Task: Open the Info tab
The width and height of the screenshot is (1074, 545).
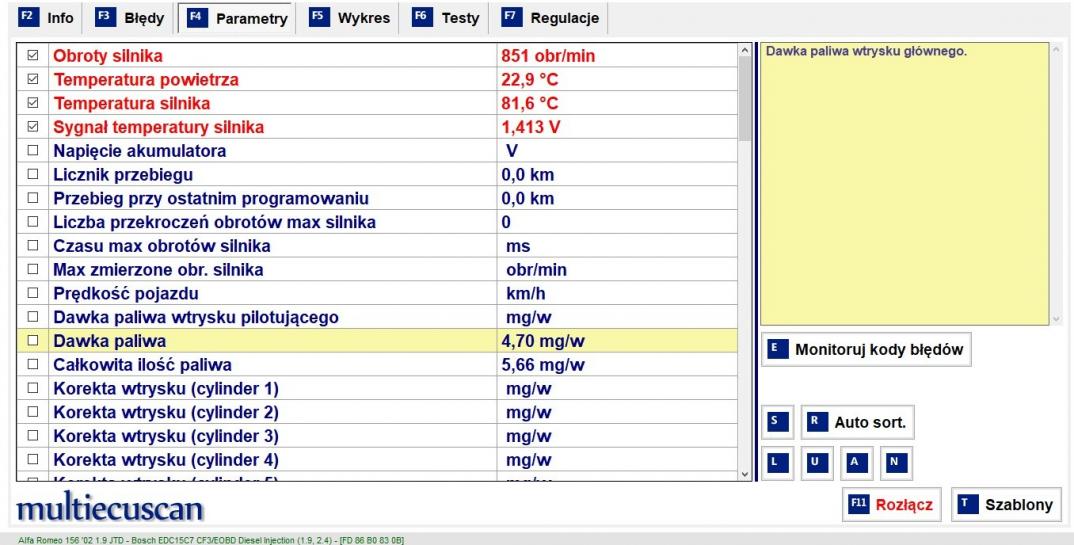Action: [x=47, y=18]
